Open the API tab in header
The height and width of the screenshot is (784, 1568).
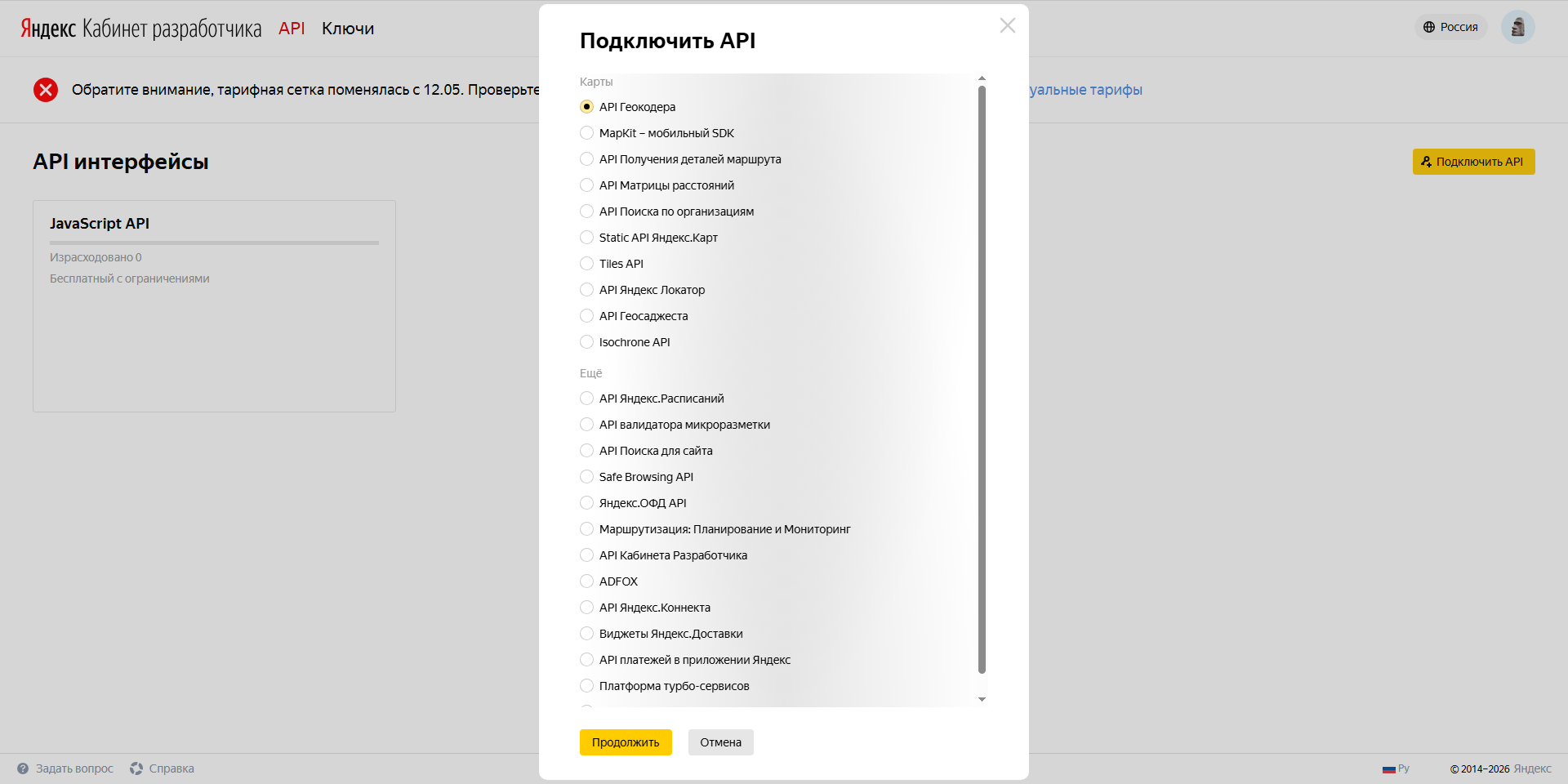coord(292,29)
